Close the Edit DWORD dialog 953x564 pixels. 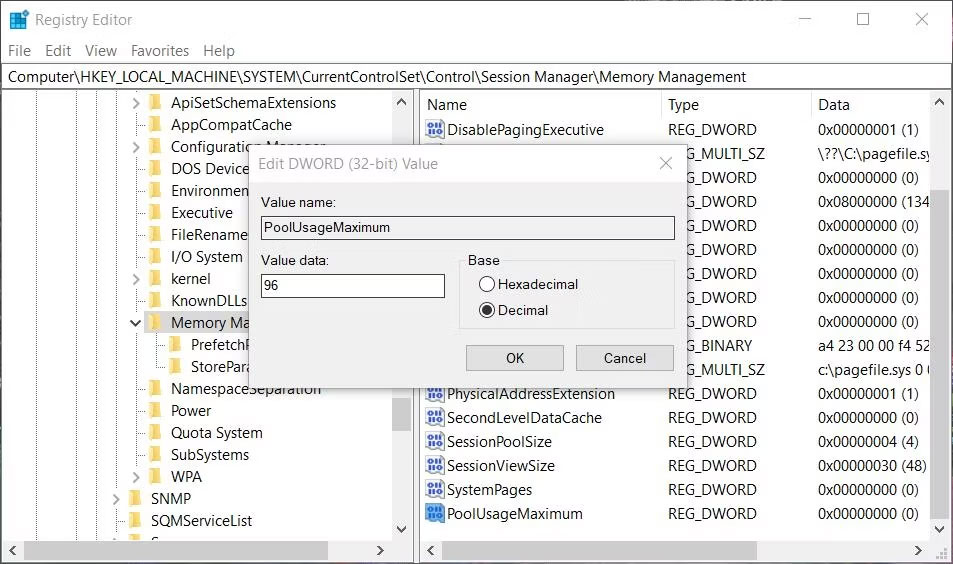click(665, 163)
